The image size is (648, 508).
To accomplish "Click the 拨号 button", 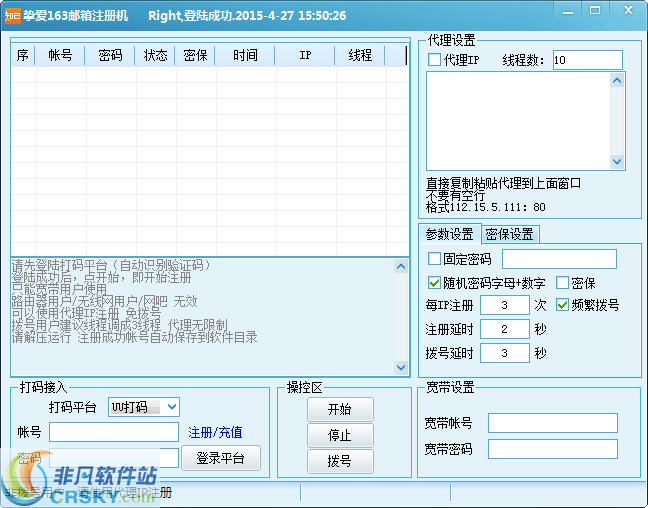I will pyautogui.click(x=340, y=460).
